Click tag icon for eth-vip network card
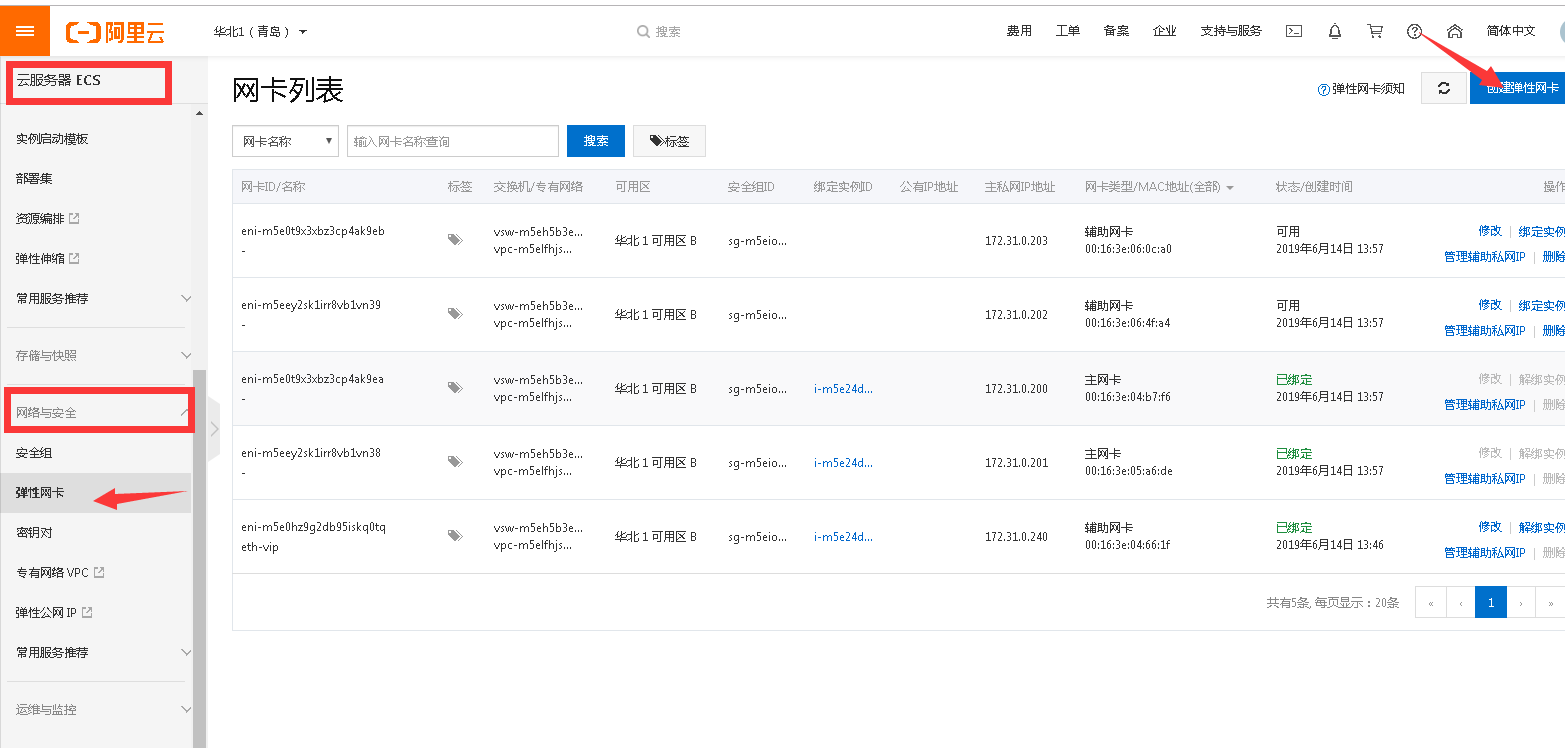The image size is (1565, 748). coord(455,536)
